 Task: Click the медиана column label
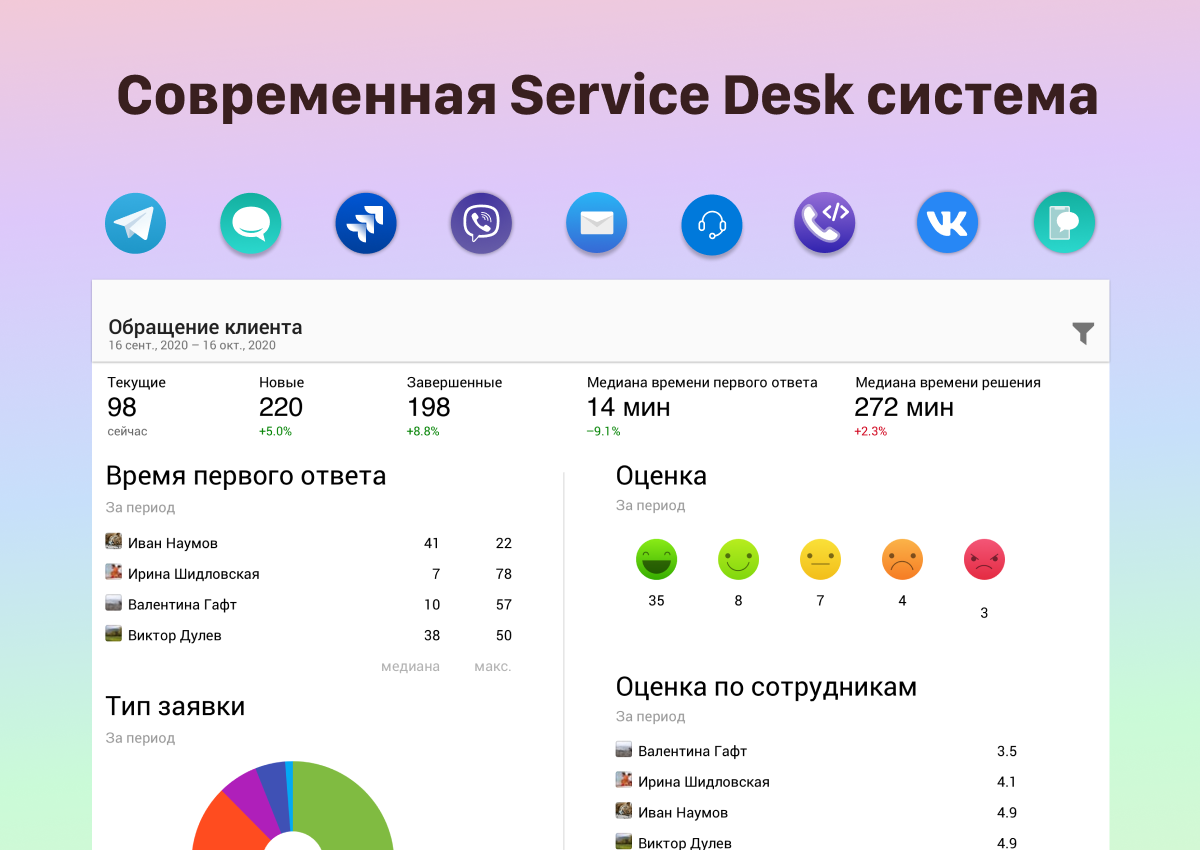point(410,666)
